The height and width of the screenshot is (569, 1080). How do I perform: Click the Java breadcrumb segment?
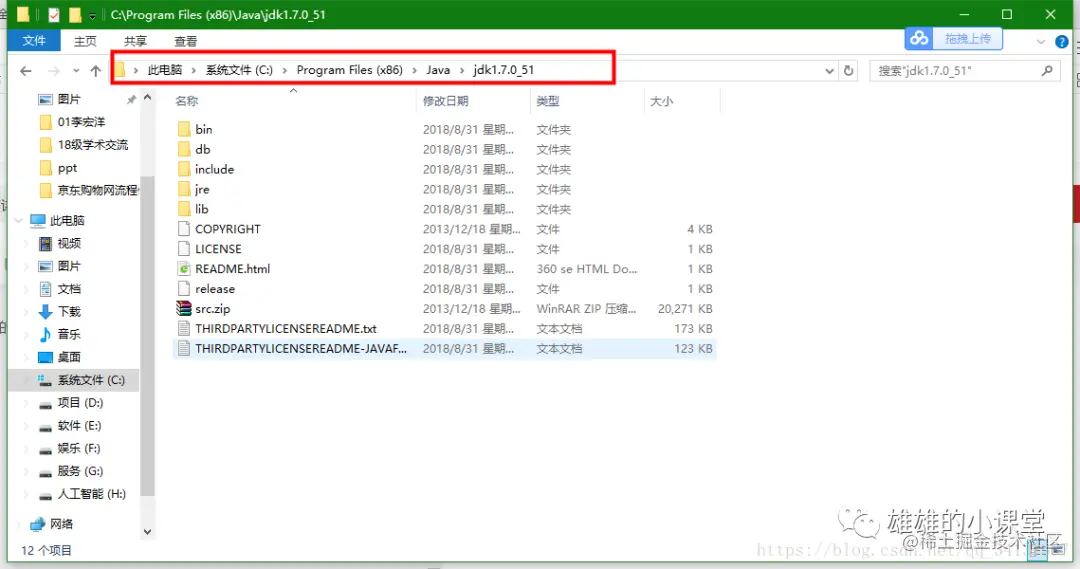438,70
